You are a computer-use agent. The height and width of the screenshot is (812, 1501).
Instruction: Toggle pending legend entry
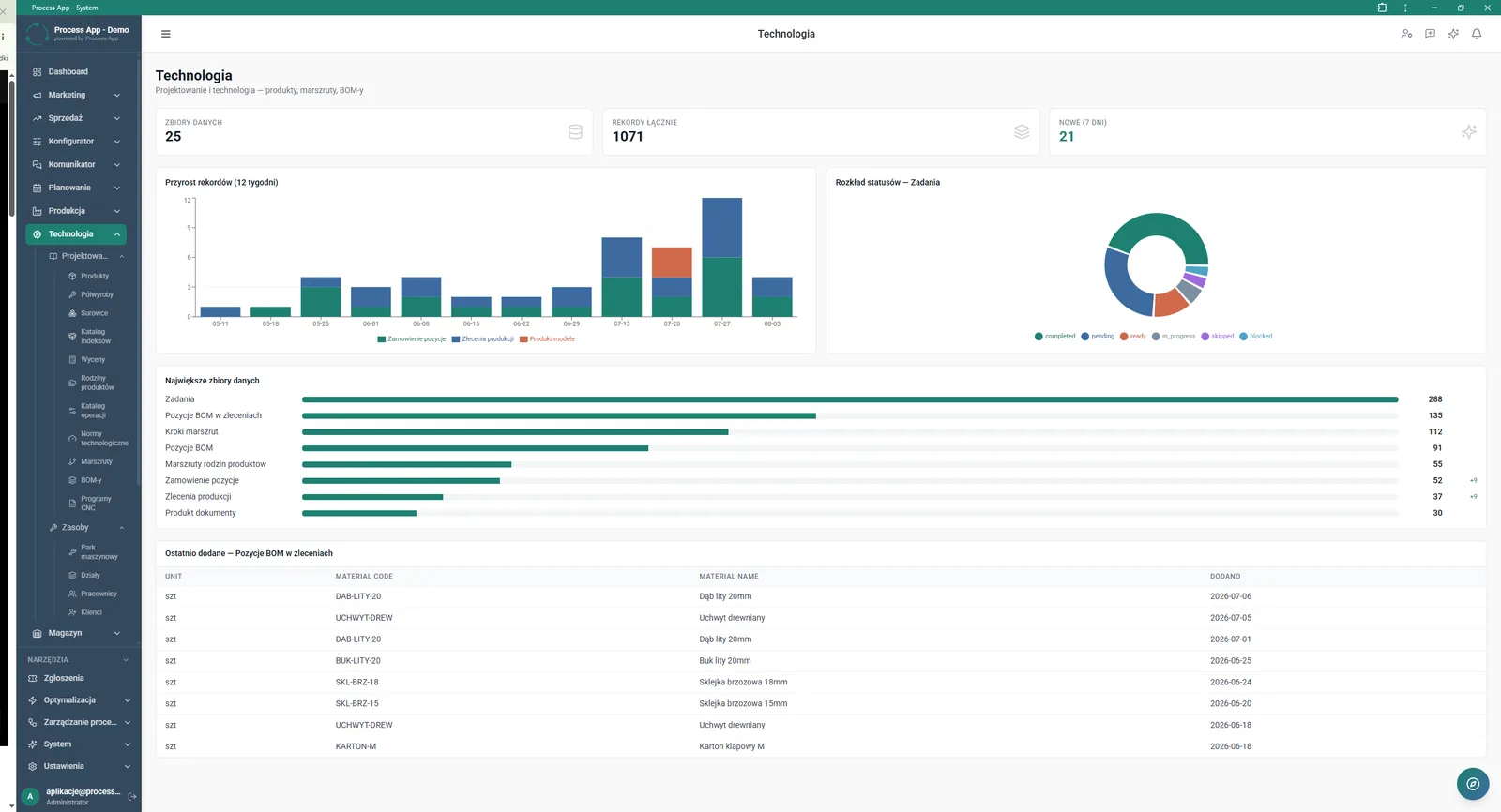pos(1098,336)
